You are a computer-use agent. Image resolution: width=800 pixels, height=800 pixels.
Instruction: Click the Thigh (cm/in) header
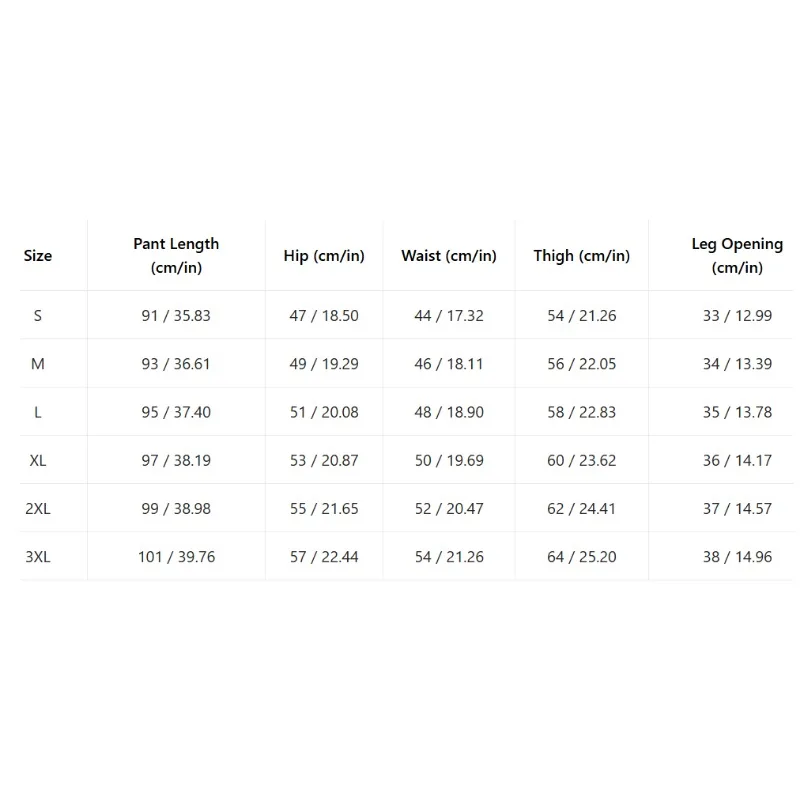[x=582, y=256]
